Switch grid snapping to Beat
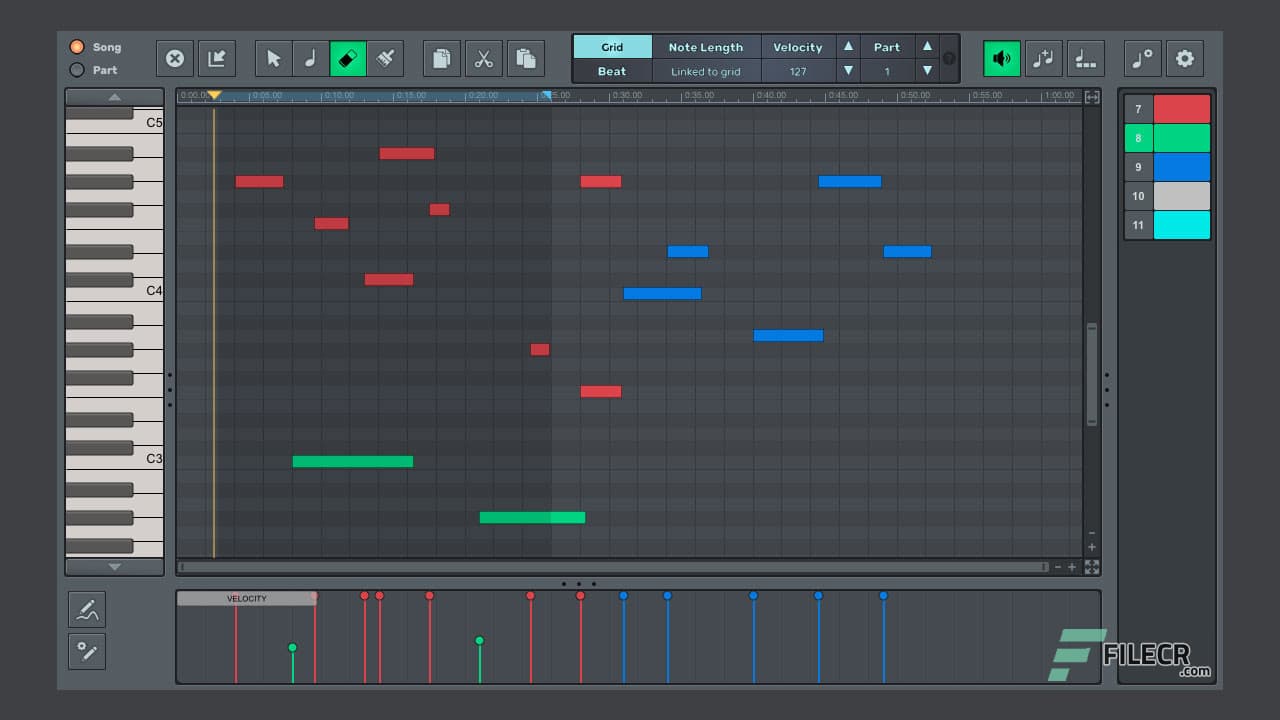 point(611,71)
